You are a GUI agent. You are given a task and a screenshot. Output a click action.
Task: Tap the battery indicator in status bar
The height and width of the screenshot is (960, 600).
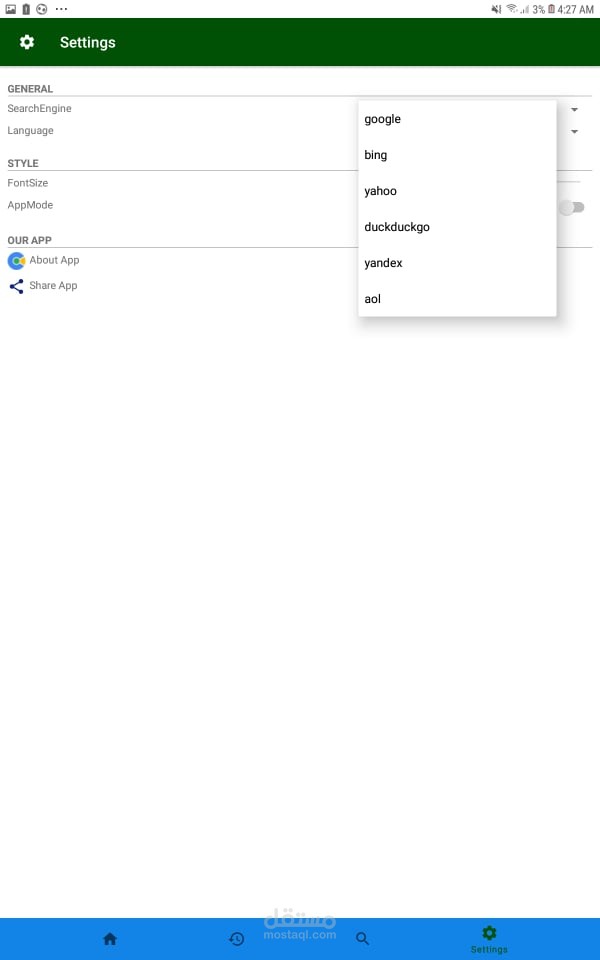click(x=551, y=9)
